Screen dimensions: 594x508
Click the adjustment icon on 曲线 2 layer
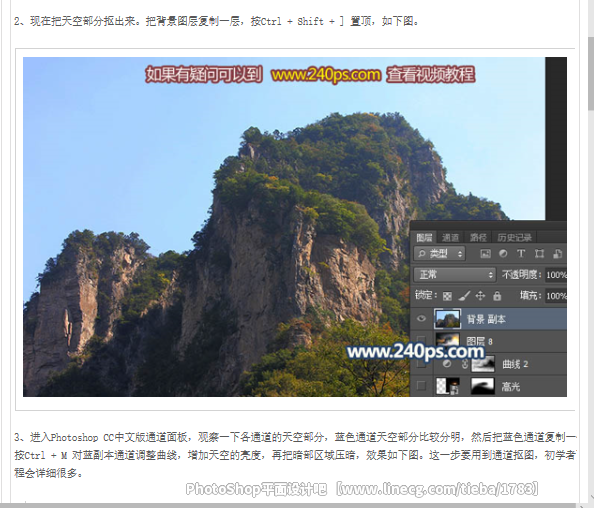[447, 364]
